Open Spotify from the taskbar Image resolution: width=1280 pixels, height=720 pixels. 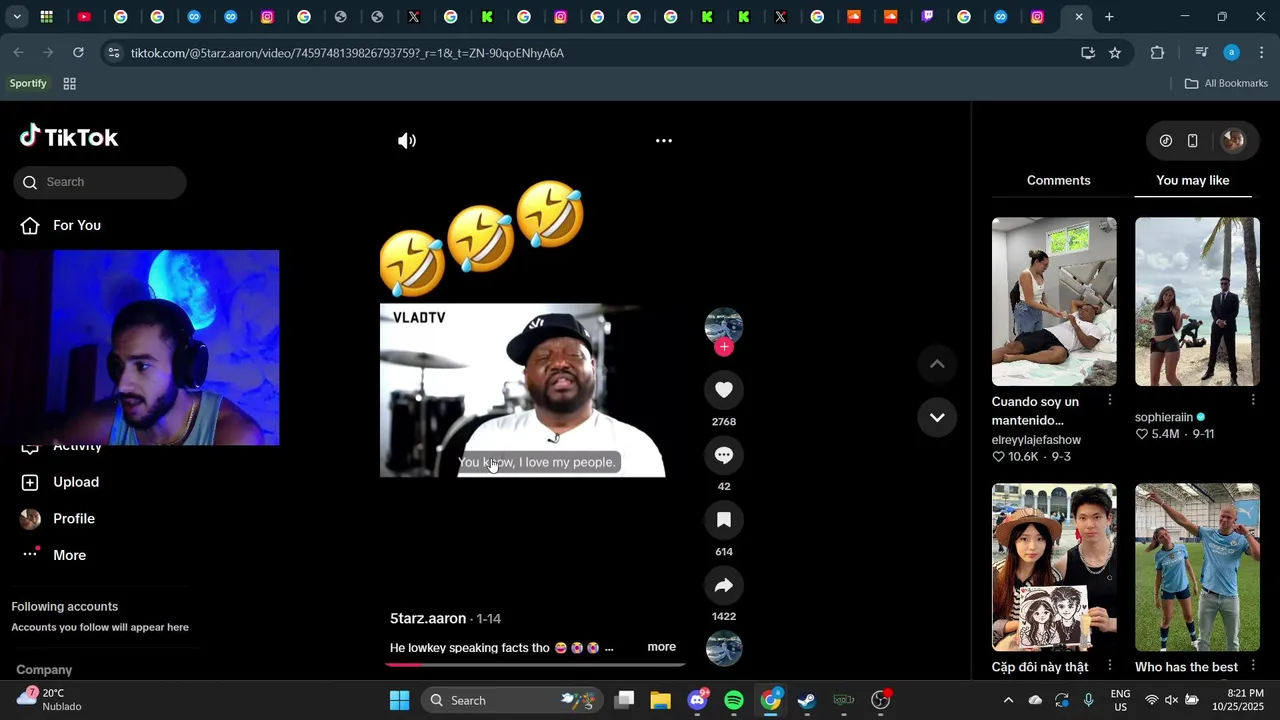point(734,700)
